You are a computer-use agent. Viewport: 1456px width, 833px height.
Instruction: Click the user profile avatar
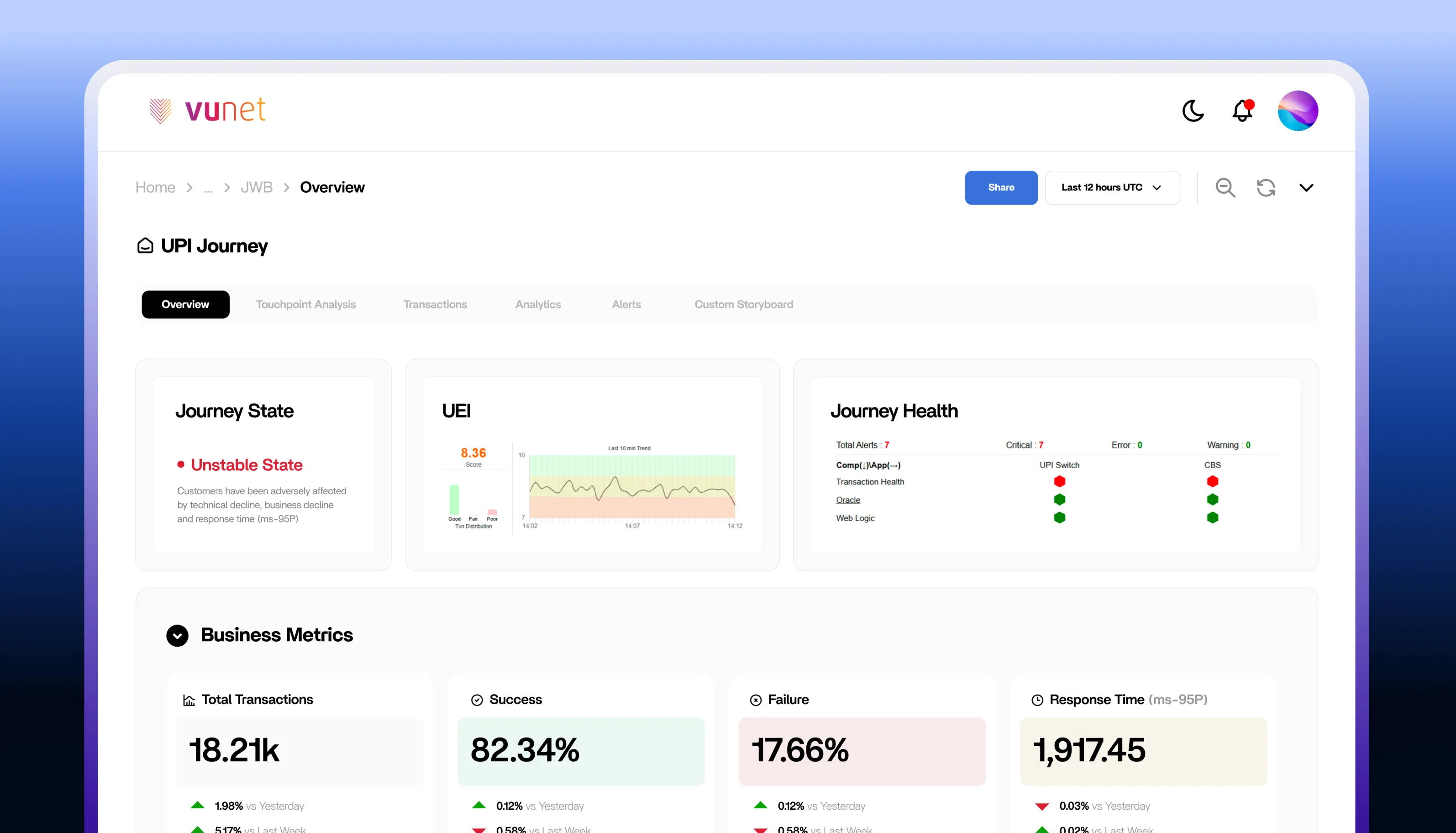coord(1298,111)
